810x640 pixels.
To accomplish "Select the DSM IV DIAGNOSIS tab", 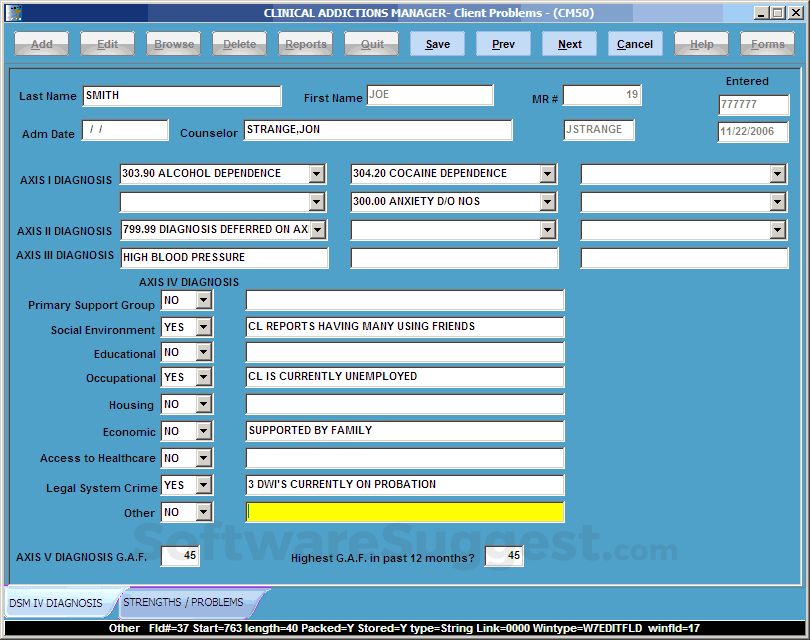I will (x=58, y=603).
